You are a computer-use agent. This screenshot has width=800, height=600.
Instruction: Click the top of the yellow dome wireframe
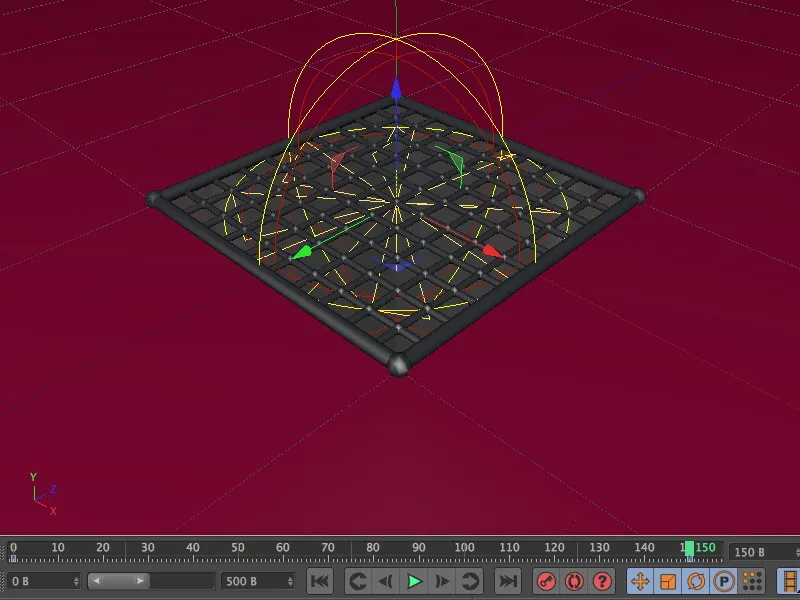396,37
